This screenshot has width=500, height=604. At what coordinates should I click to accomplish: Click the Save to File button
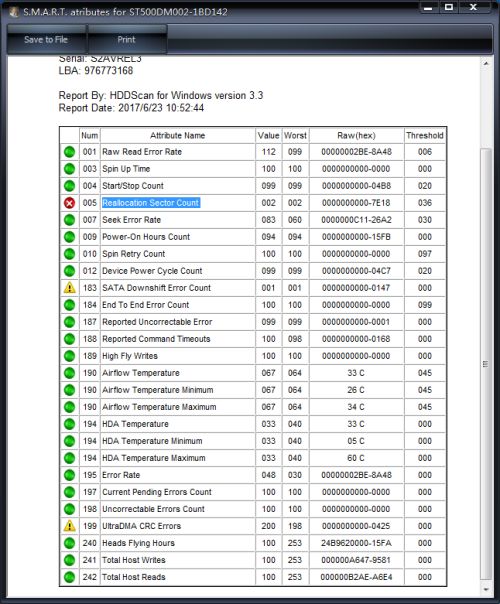click(46, 39)
